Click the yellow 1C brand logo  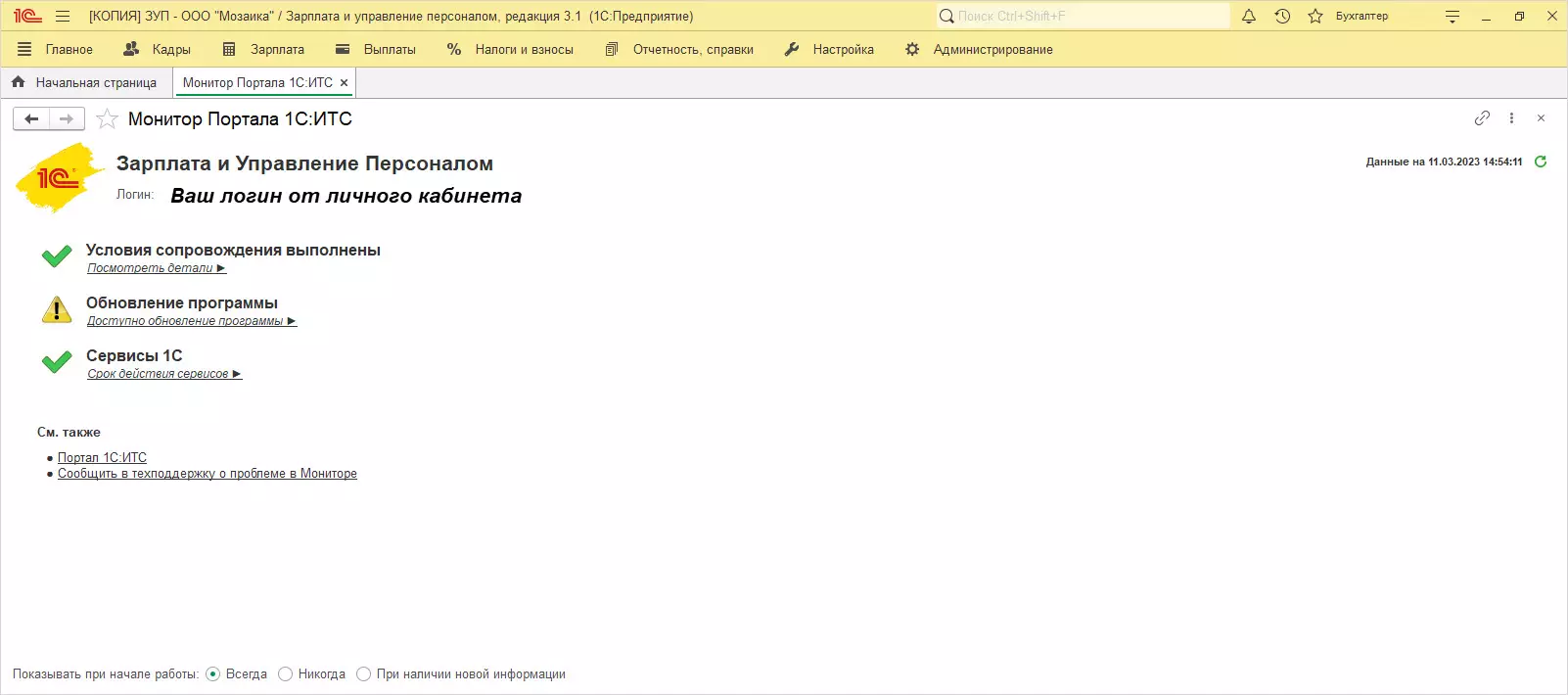59,177
